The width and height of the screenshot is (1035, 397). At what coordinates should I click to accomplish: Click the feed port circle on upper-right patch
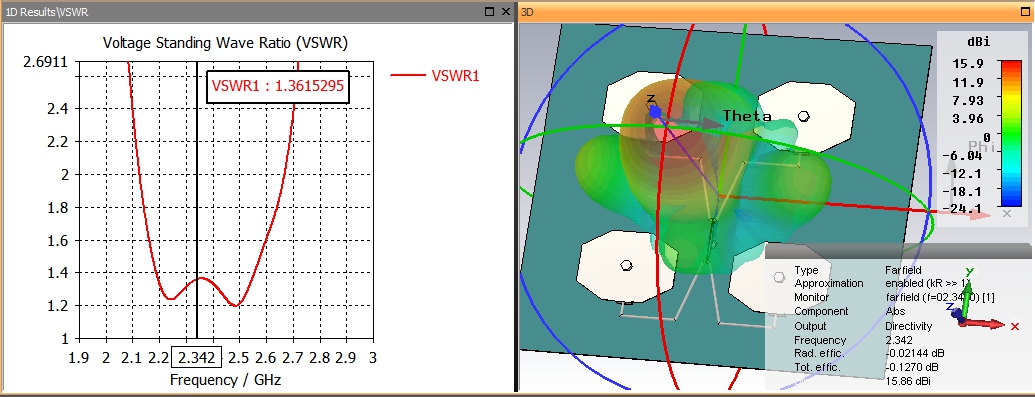[x=803, y=116]
